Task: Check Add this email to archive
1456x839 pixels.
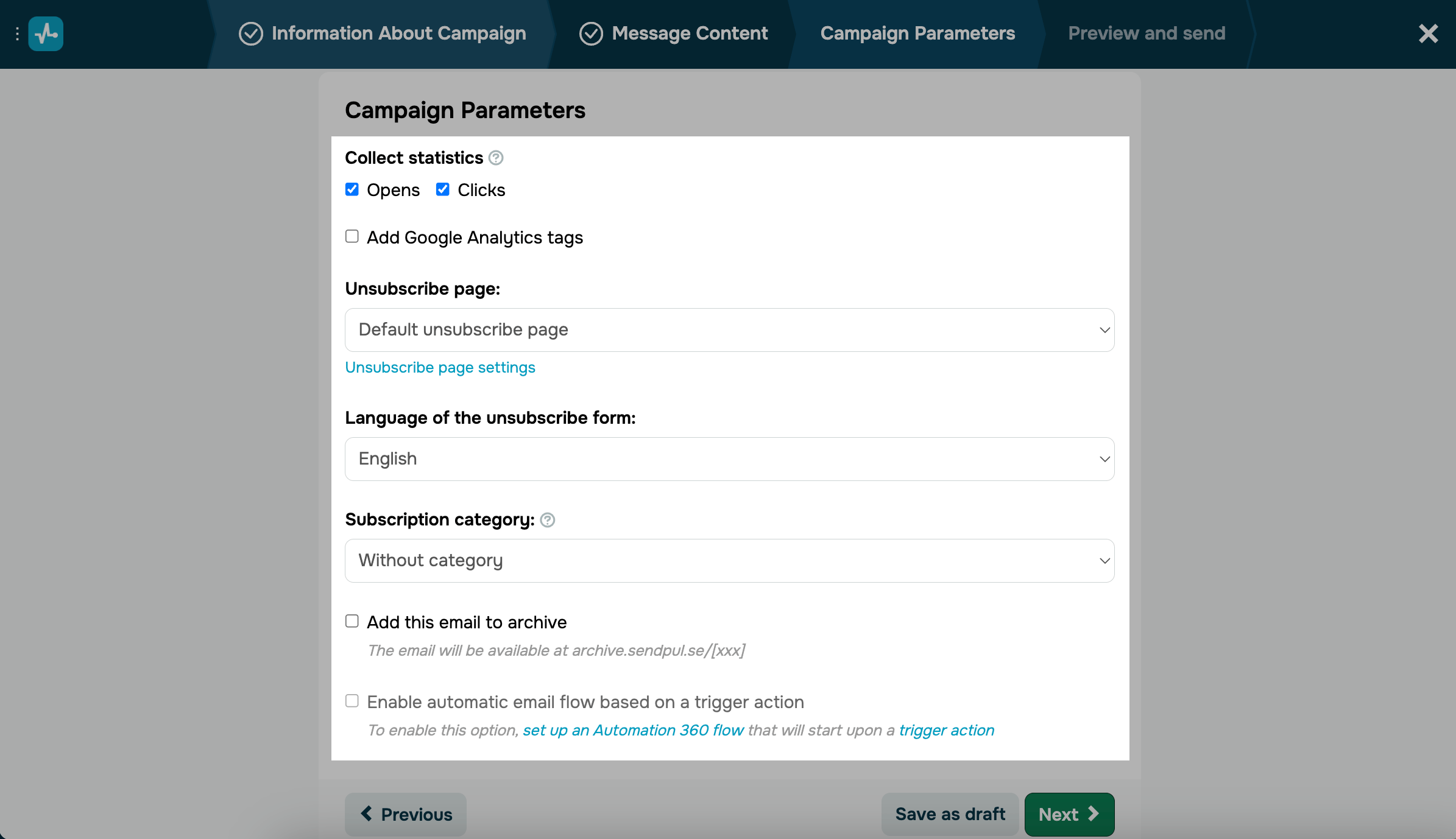Action: (352, 621)
